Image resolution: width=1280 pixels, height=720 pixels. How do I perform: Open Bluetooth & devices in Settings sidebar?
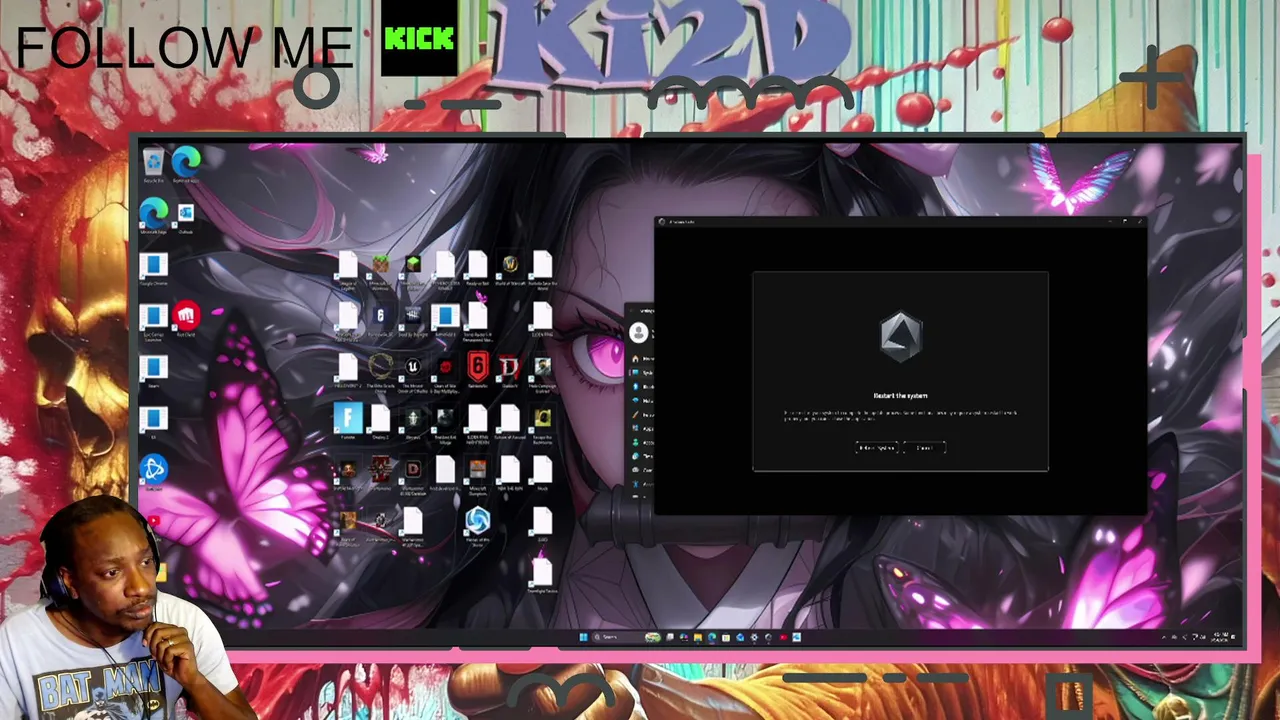(641, 386)
